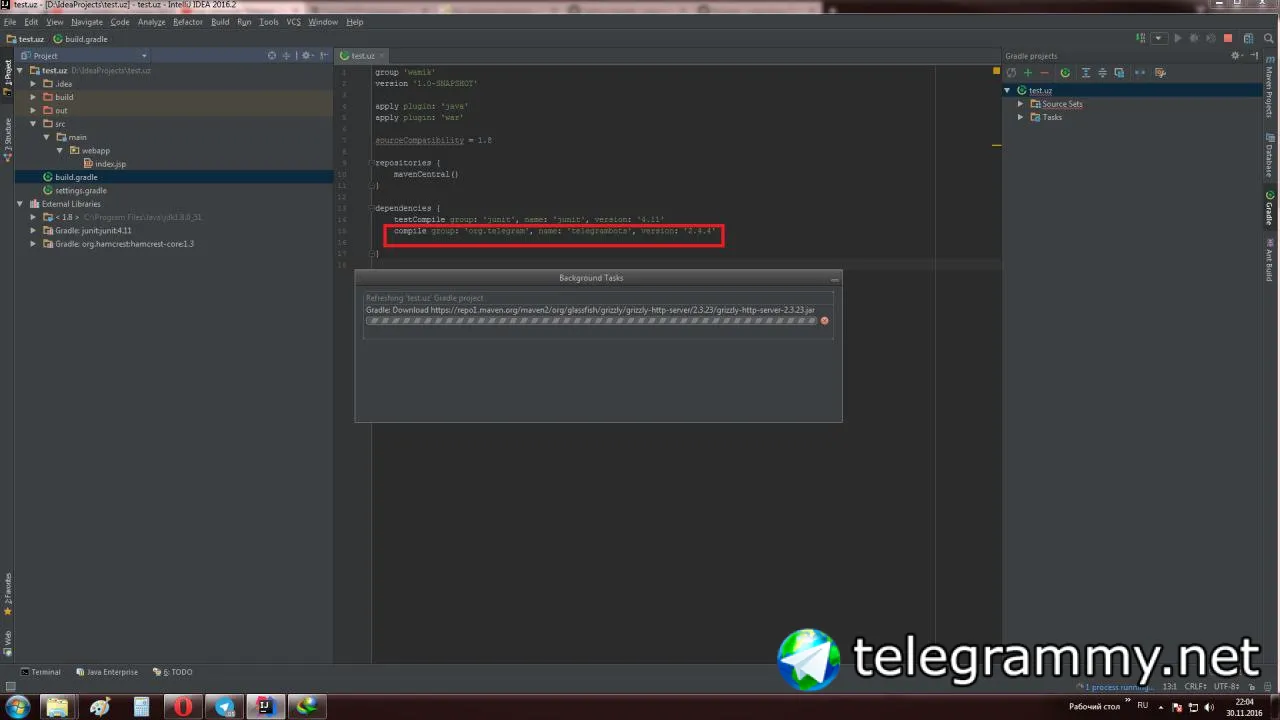
Task: Open Telegram from the Windows taskbar
Action: coord(225,707)
